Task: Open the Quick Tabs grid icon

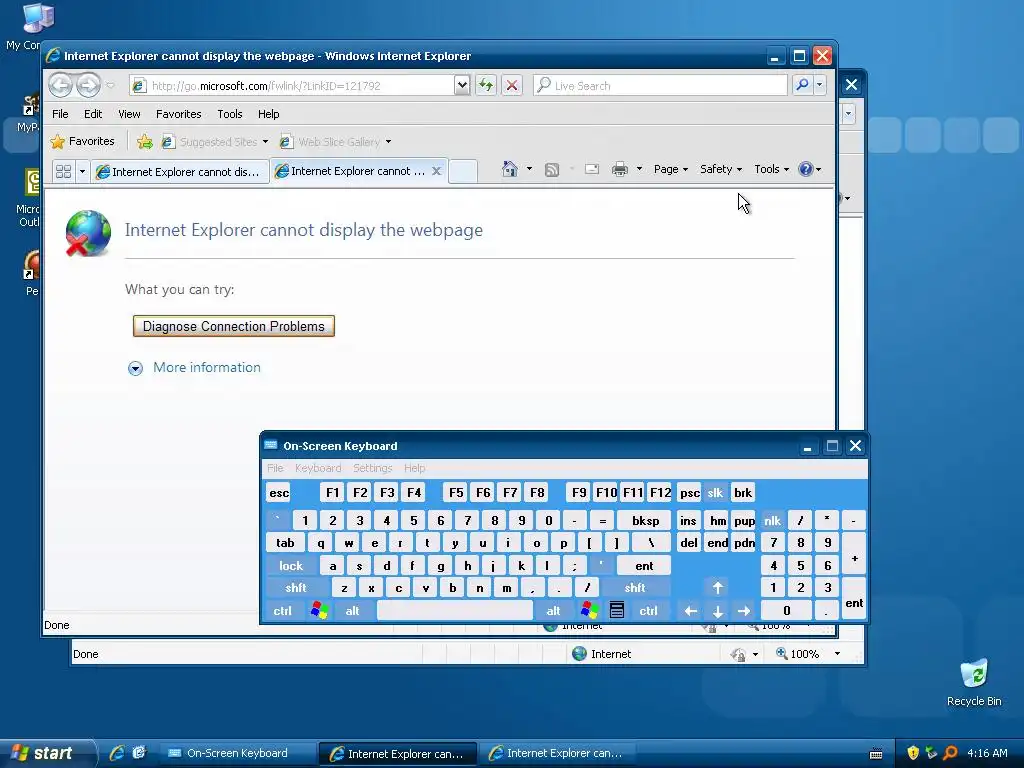Action: pos(63,172)
